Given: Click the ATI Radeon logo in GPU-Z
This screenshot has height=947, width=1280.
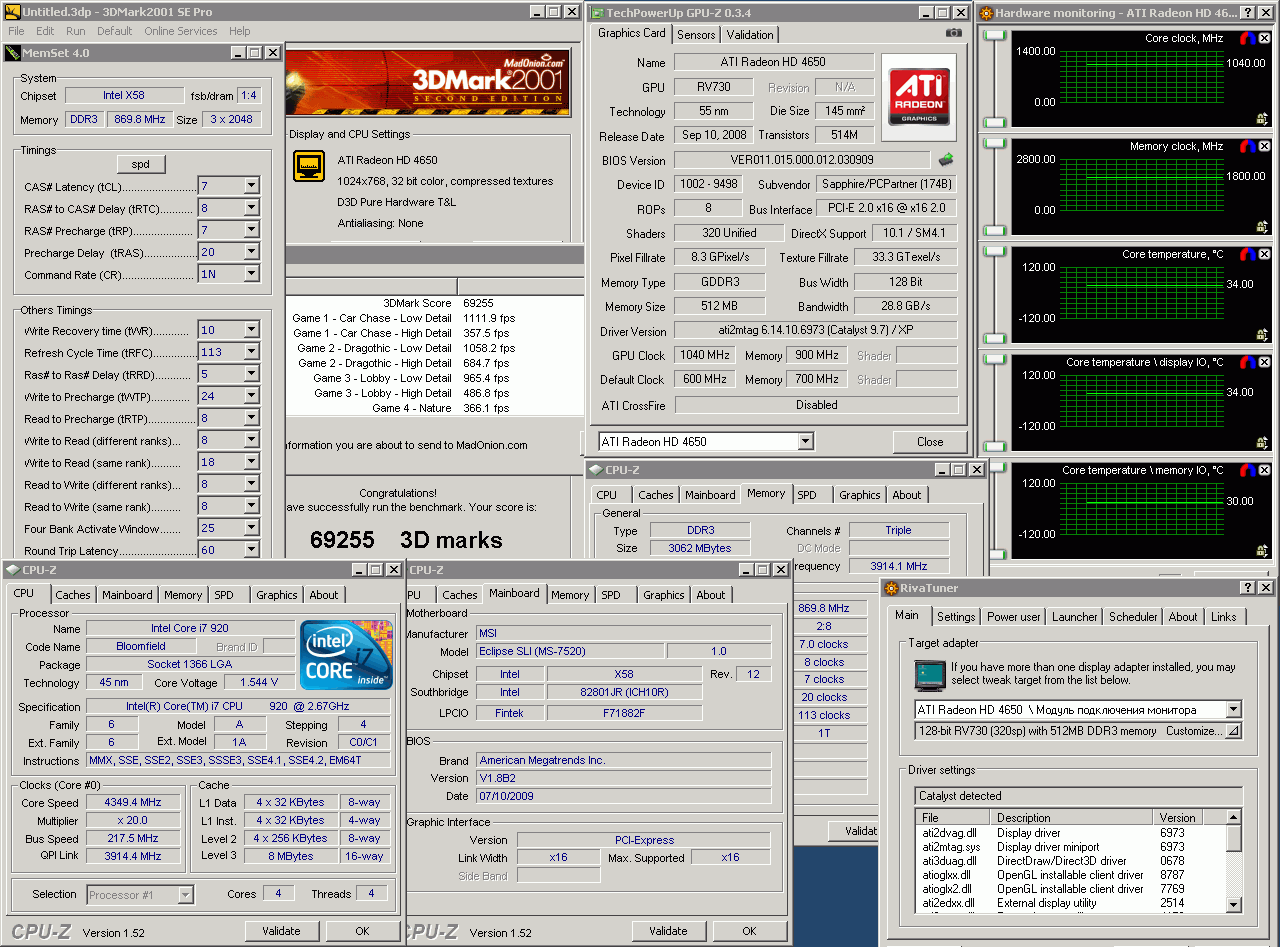Looking at the screenshot, I should [919, 96].
